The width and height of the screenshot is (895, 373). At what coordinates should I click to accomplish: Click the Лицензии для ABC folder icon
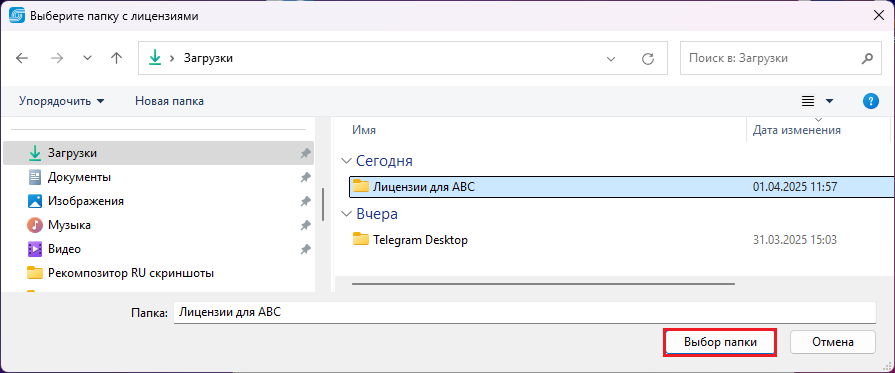[361, 186]
